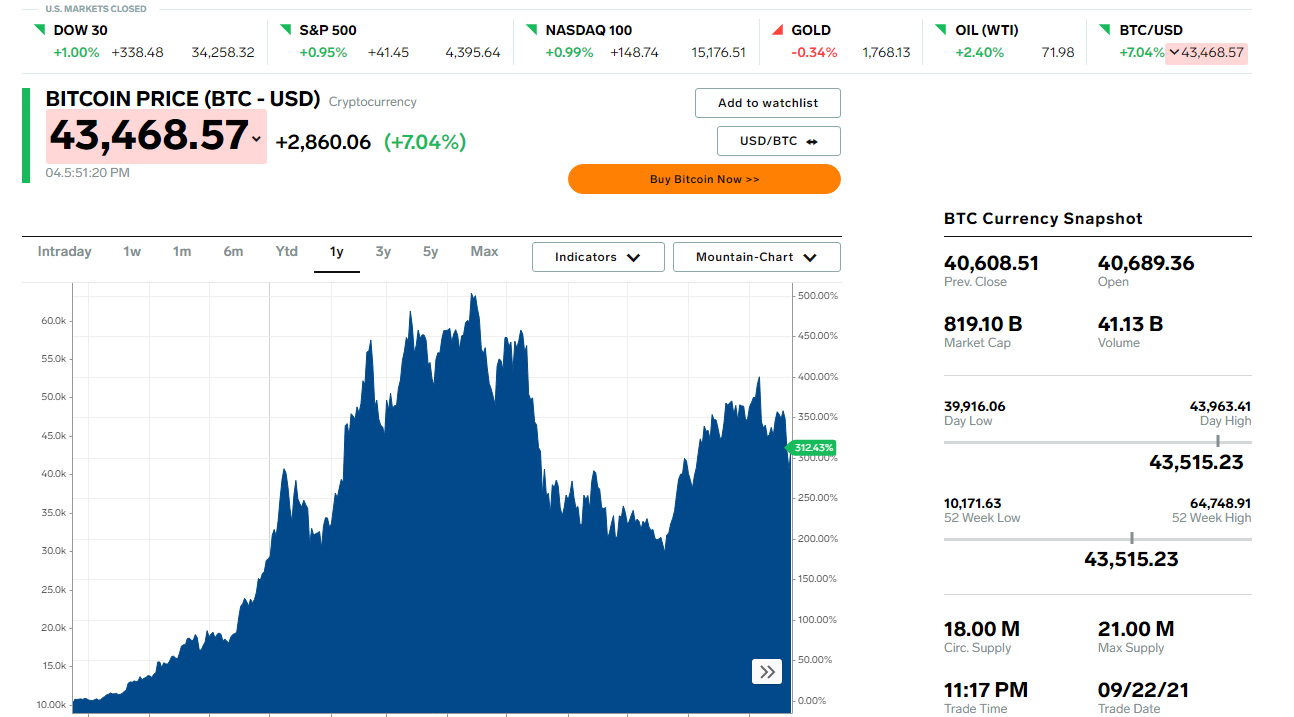This screenshot has height=717, width=1294.
Task: Click the swap arrows icon in USD/BTC button
Action: [x=812, y=142]
